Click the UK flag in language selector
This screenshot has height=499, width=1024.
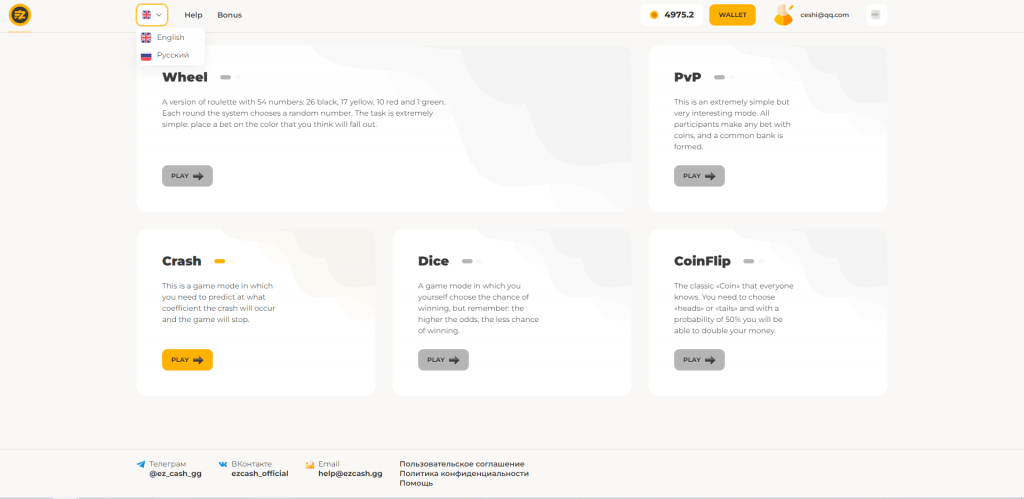147,15
